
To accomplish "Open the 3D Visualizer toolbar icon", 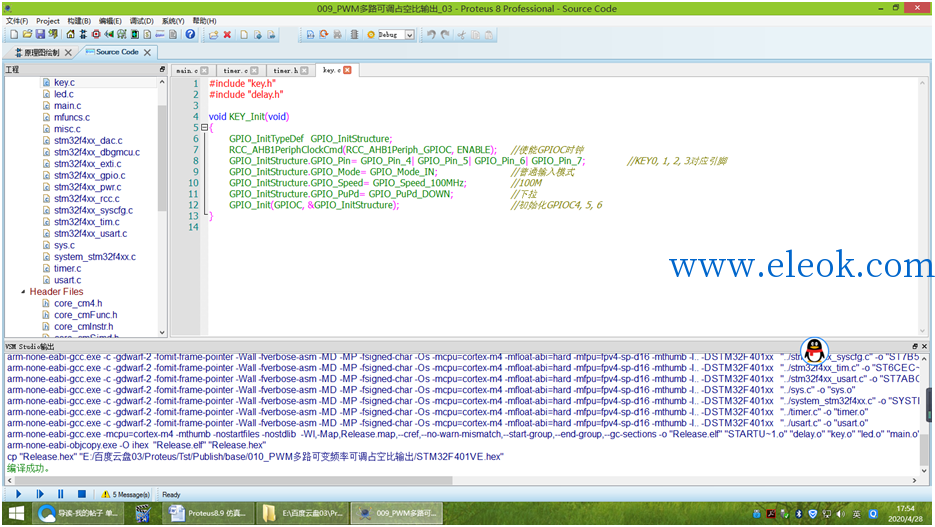I will 109,35.
